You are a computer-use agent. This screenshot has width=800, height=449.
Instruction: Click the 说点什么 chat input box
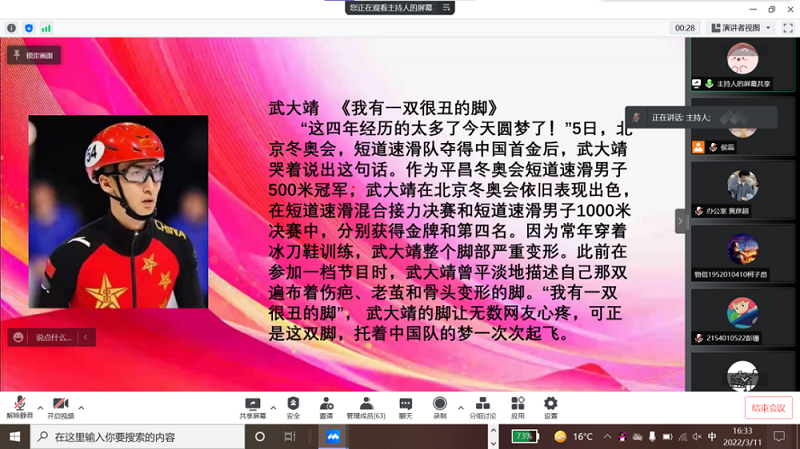click(x=55, y=338)
